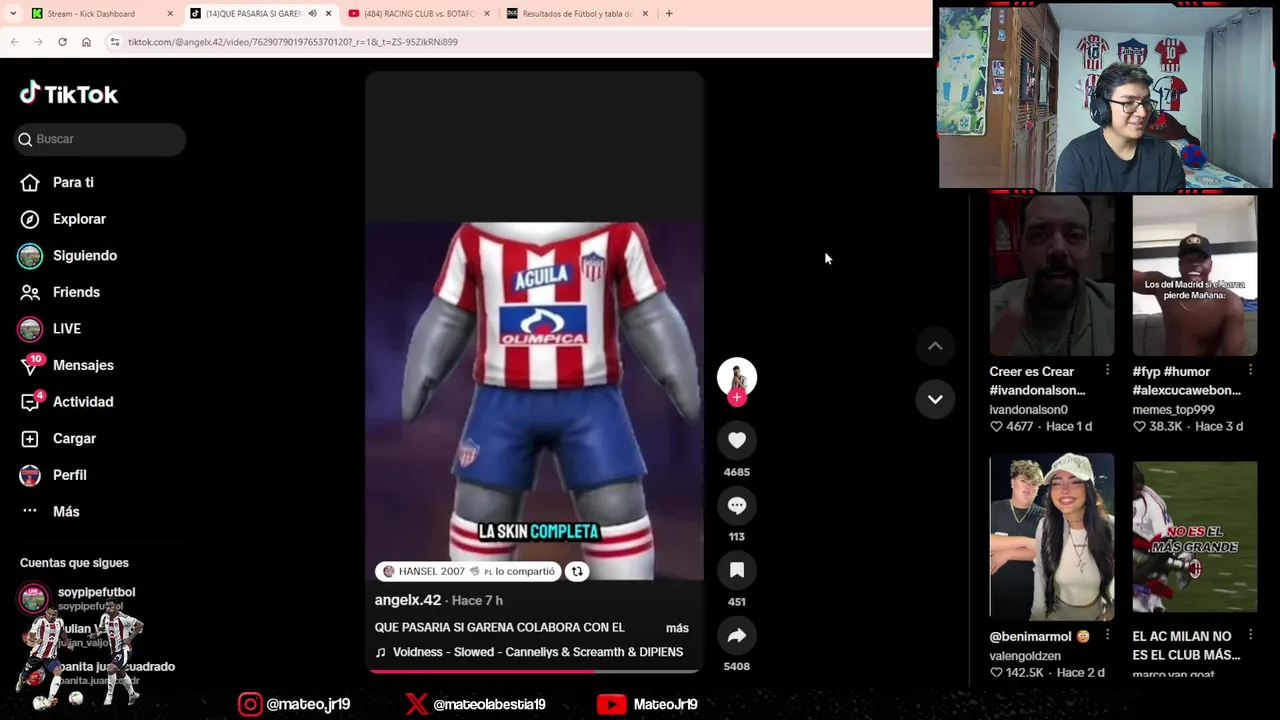Open the comments with 113 count

[737, 505]
